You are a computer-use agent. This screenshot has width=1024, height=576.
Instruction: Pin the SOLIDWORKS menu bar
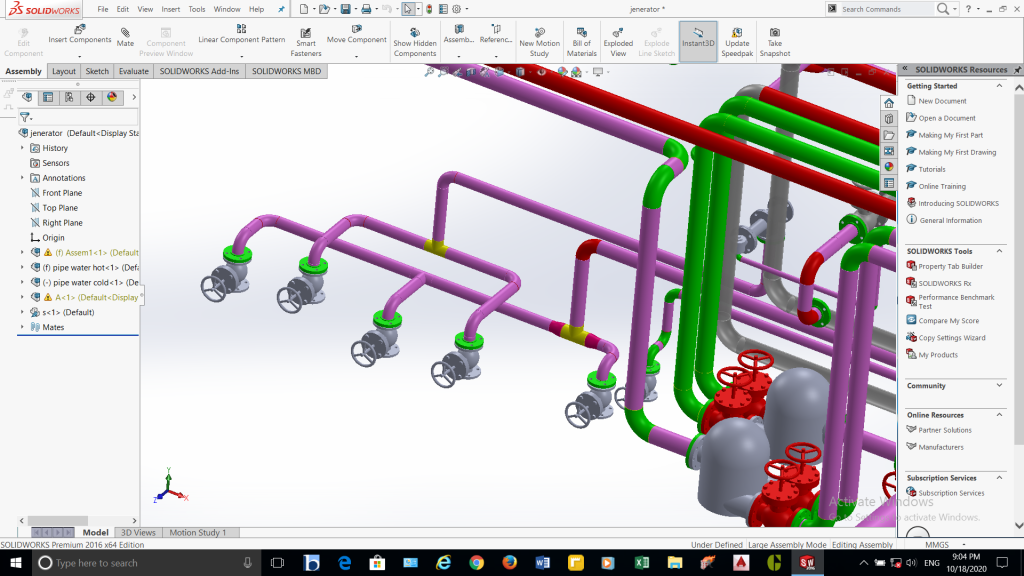280,9
